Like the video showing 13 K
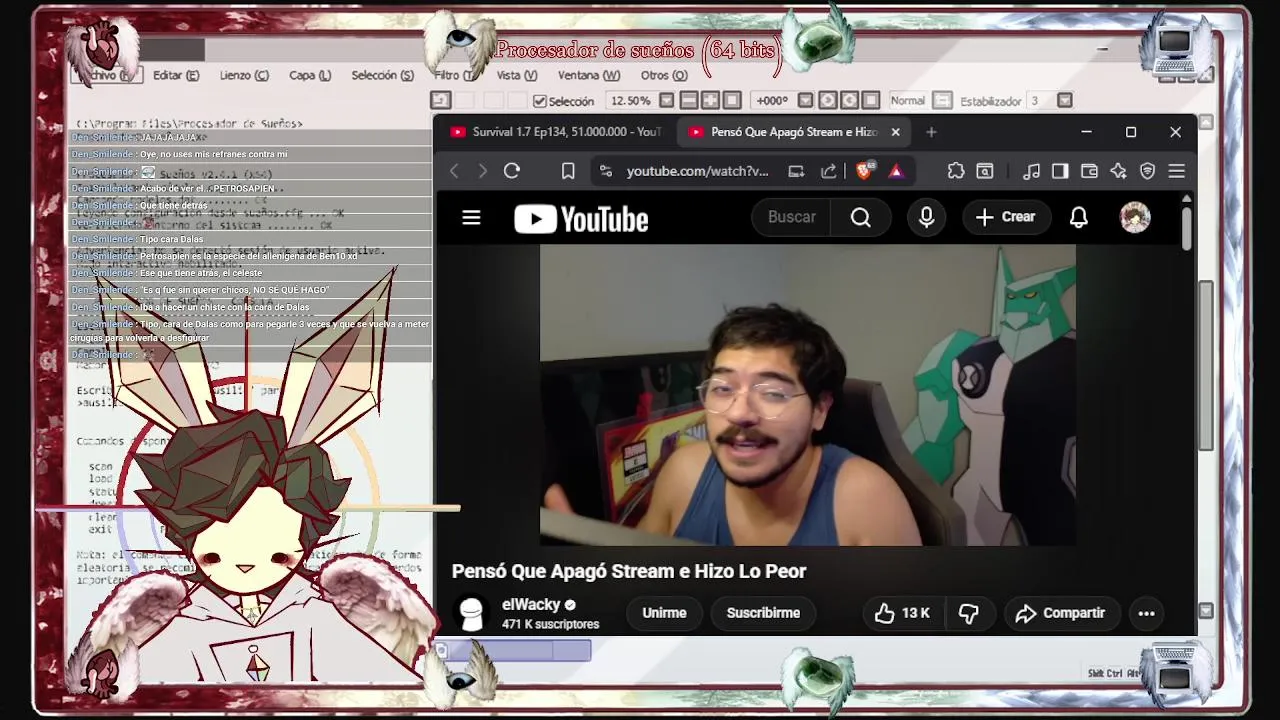1280x720 pixels. click(x=902, y=613)
